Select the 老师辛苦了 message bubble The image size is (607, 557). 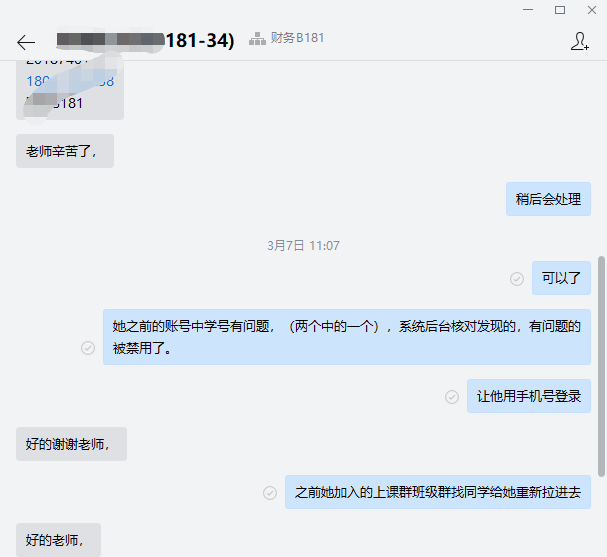point(65,151)
